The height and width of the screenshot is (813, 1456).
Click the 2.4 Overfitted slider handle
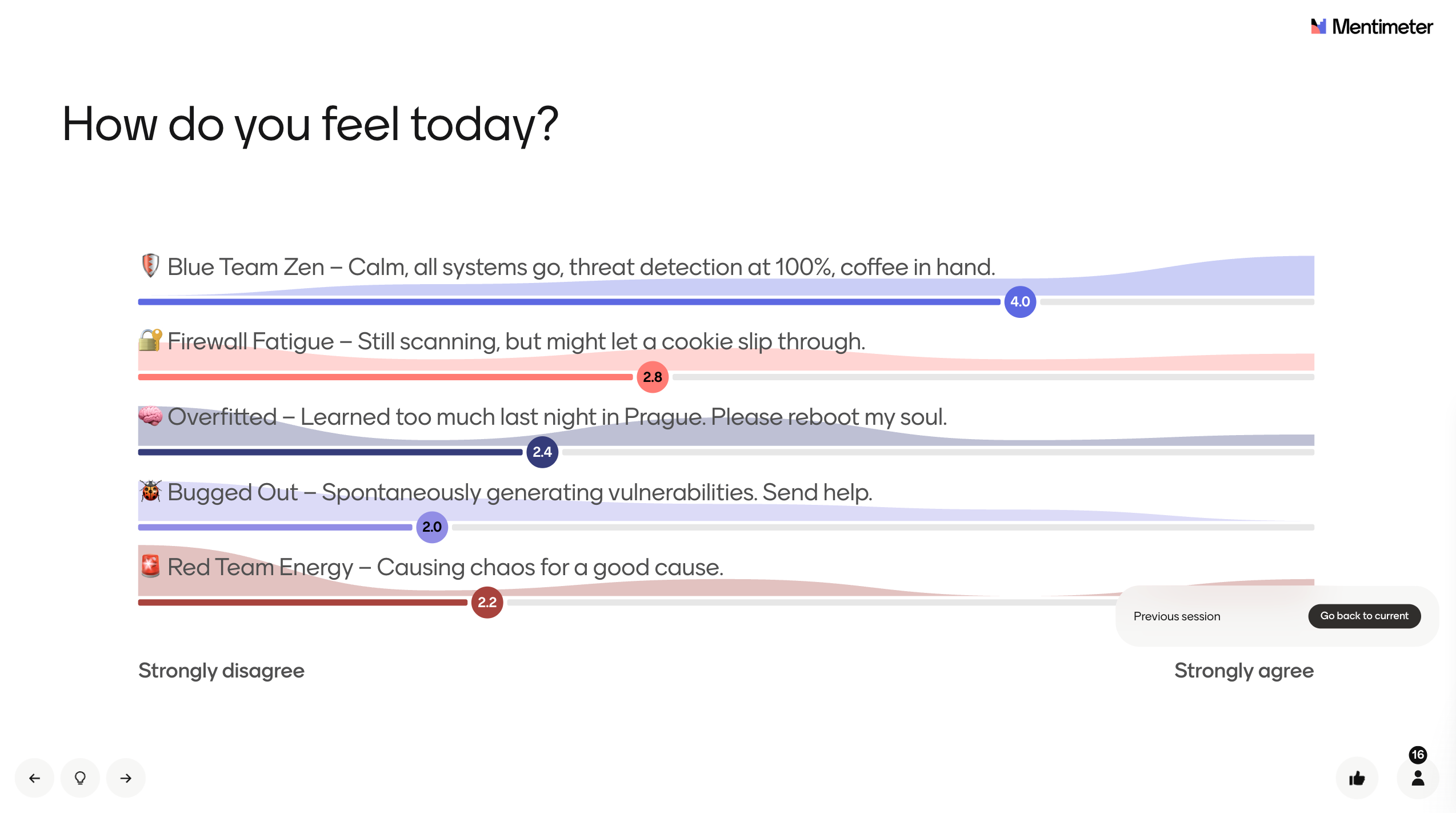pyautogui.click(x=542, y=452)
